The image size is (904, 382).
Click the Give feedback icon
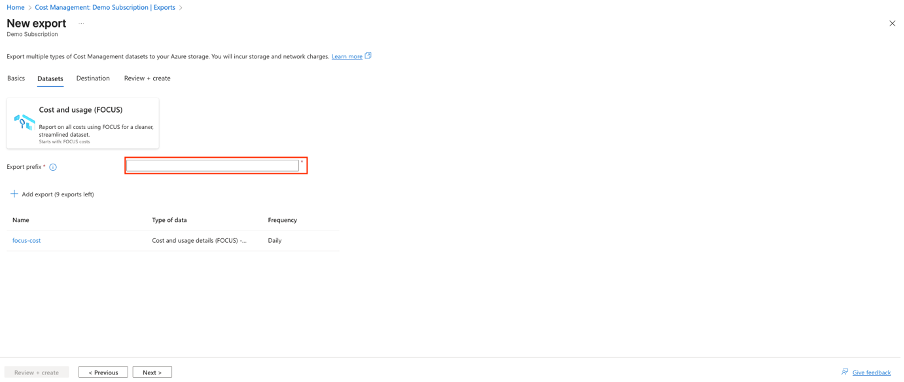tap(845, 372)
